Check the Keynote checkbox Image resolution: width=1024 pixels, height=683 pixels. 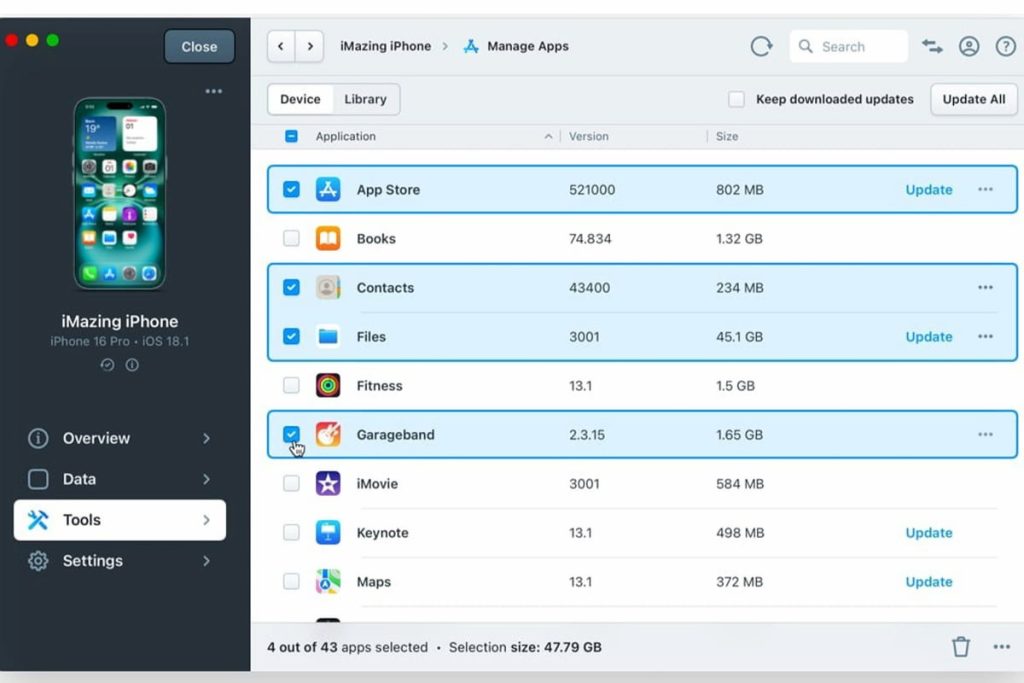(x=291, y=532)
